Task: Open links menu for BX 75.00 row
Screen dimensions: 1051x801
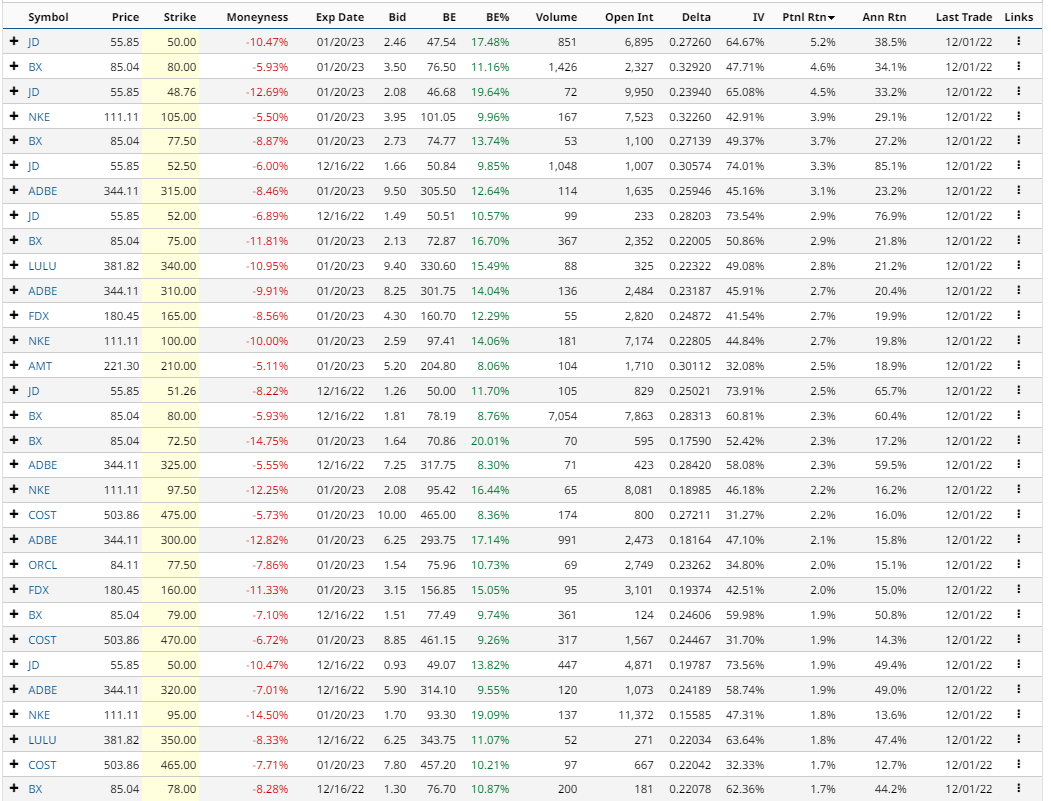Action: 1018,241
